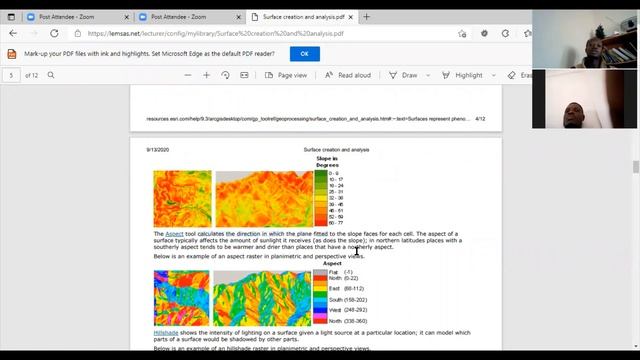Fit the PDF to page width
Image resolution: width=640 pixels, height=360 pixels.
[x=244, y=75]
